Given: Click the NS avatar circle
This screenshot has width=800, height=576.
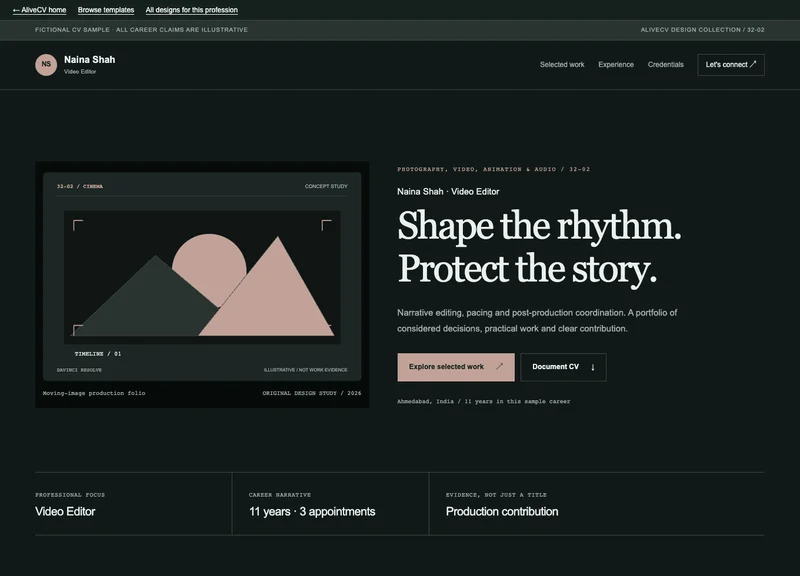Looking at the screenshot, I should pyautogui.click(x=46, y=65).
